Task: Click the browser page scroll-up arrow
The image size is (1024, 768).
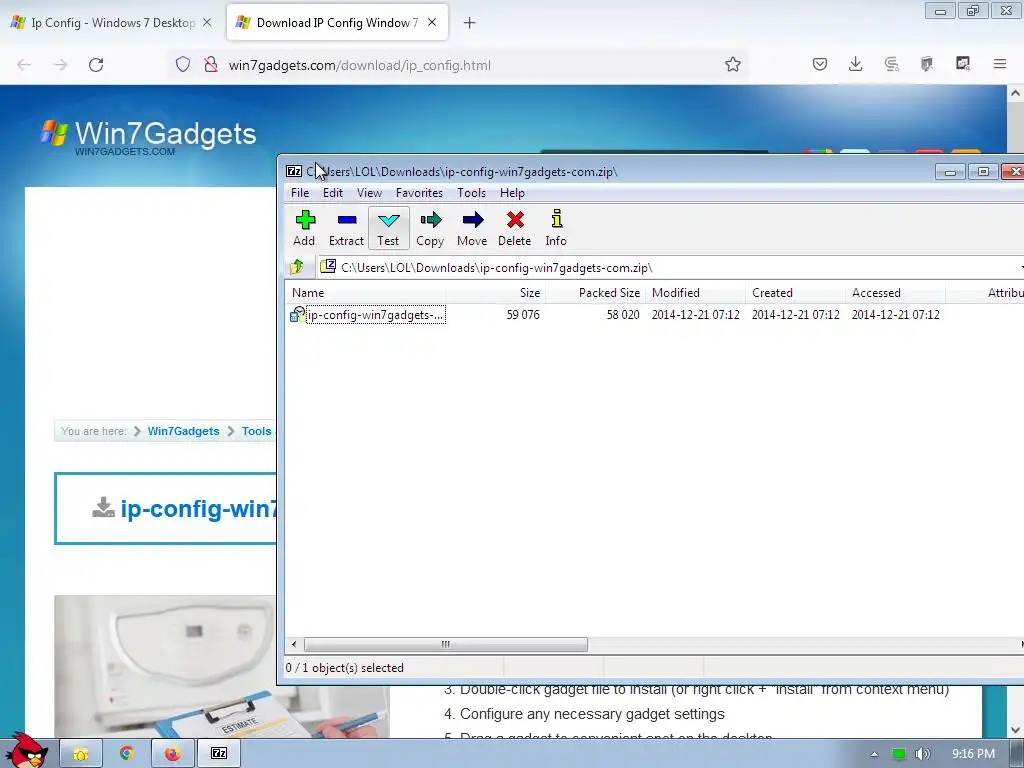Action: click(x=1015, y=93)
